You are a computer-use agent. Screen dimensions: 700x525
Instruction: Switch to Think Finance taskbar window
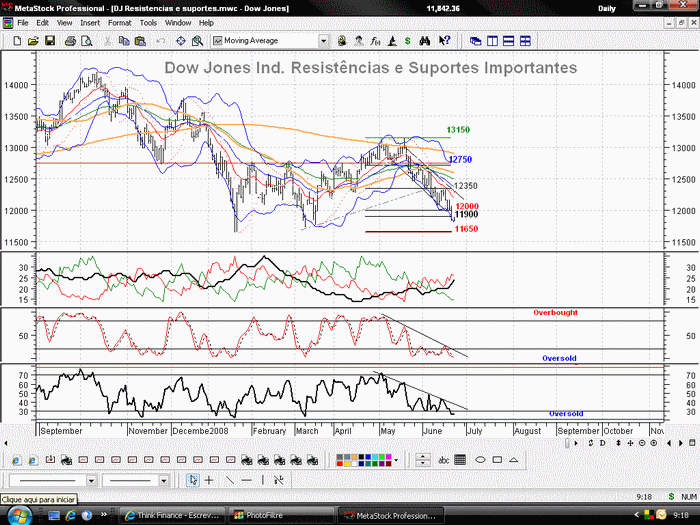click(x=173, y=515)
